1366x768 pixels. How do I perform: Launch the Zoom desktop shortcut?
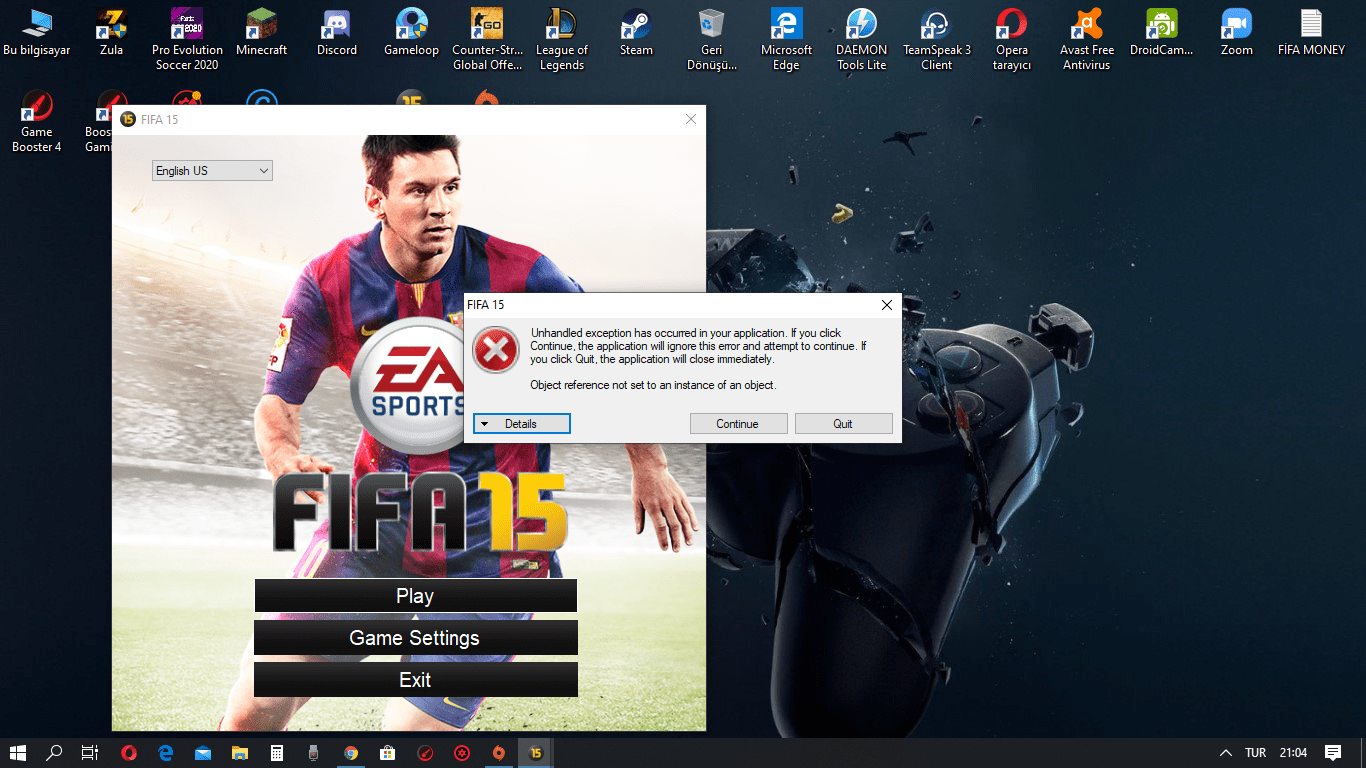1237,31
